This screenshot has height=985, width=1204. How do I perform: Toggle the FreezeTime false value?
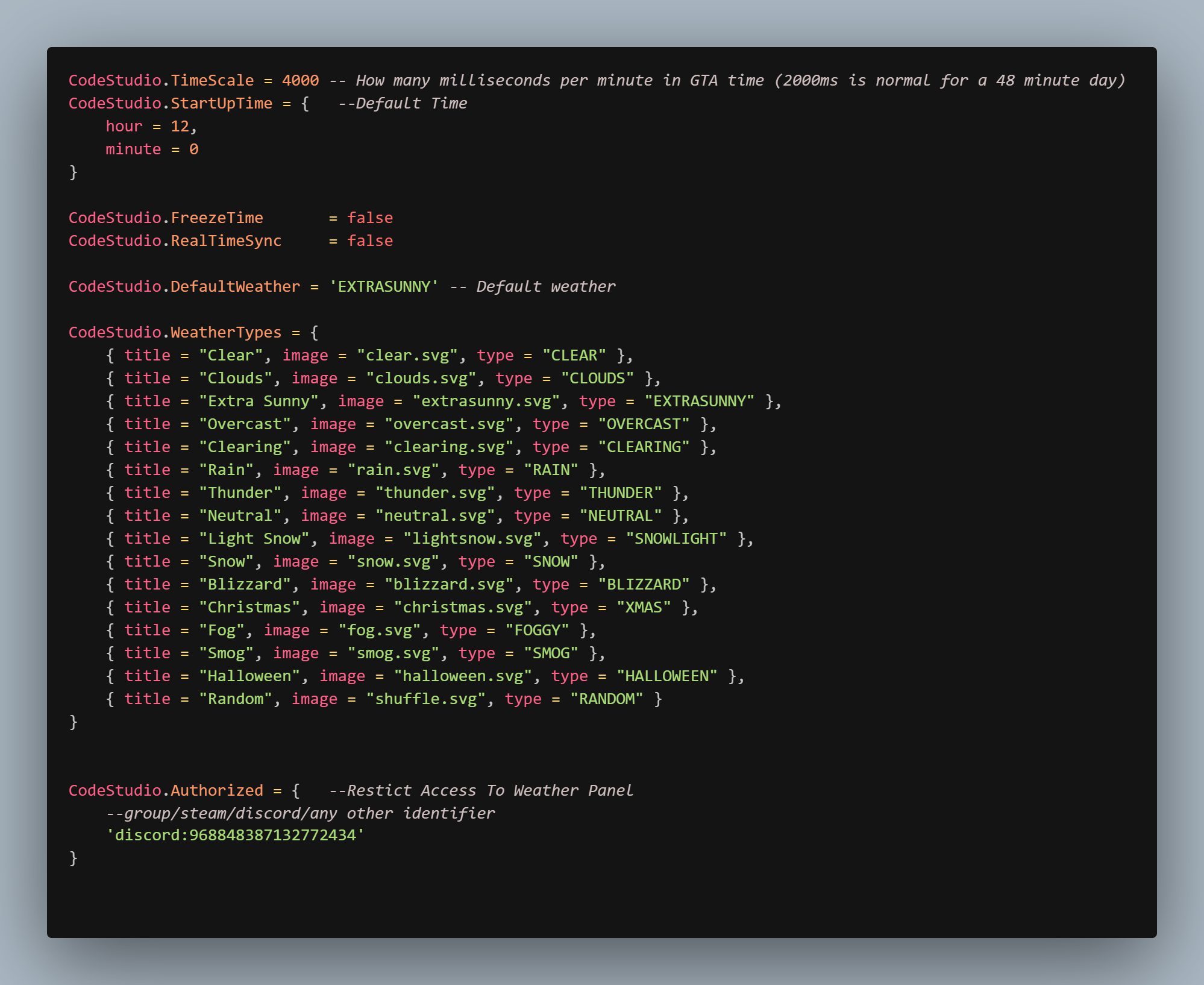click(x=370, y=218)
